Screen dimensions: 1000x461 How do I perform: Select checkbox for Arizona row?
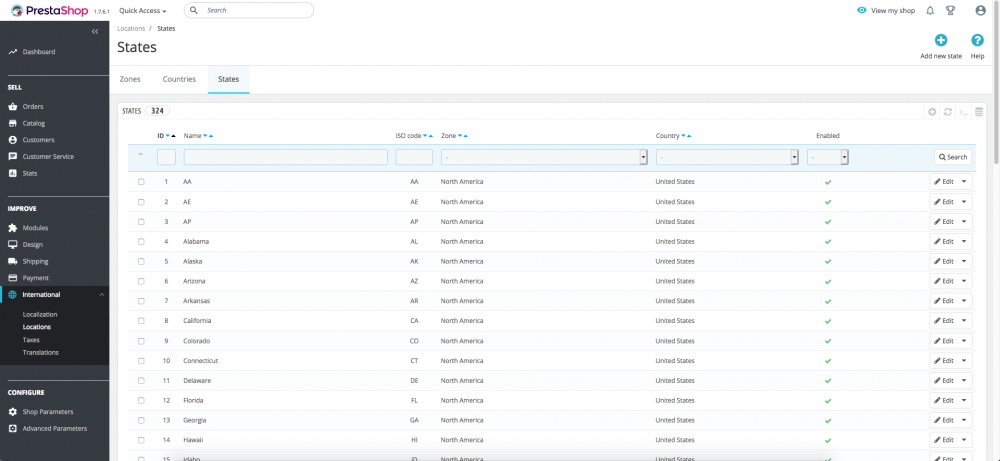tap(141, 281)
